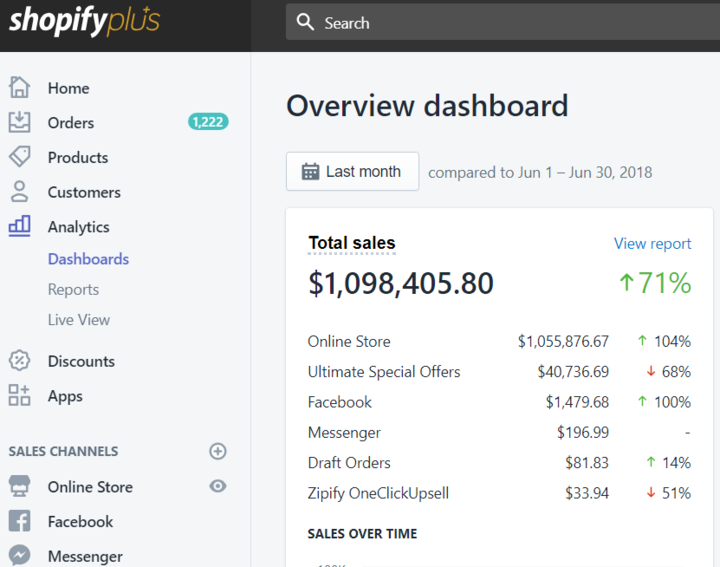Click the $81.83 amount
720x567 pixels.
click(587, 463)
